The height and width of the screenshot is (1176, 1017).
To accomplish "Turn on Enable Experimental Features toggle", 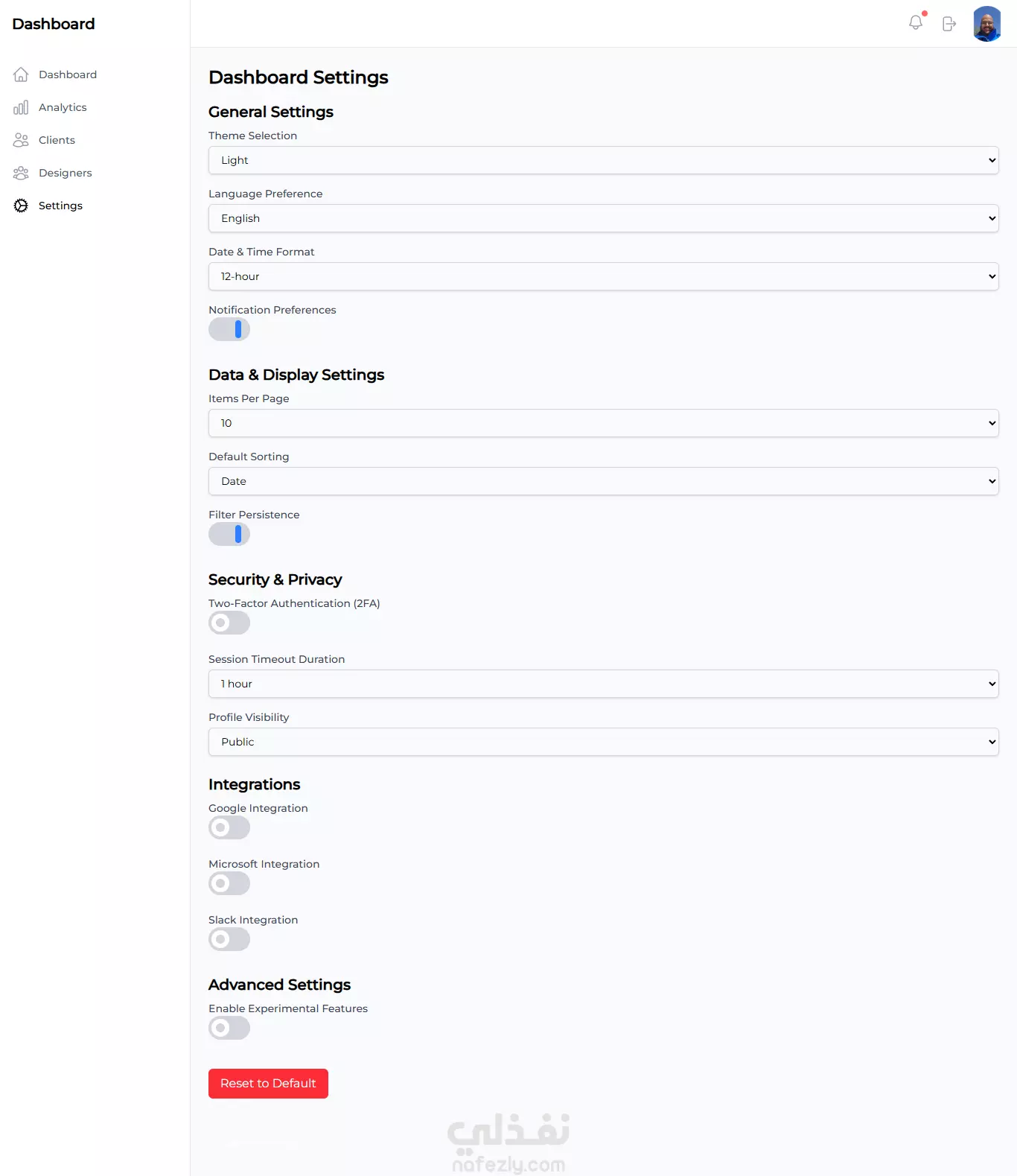I will (x=229, y=1028).
